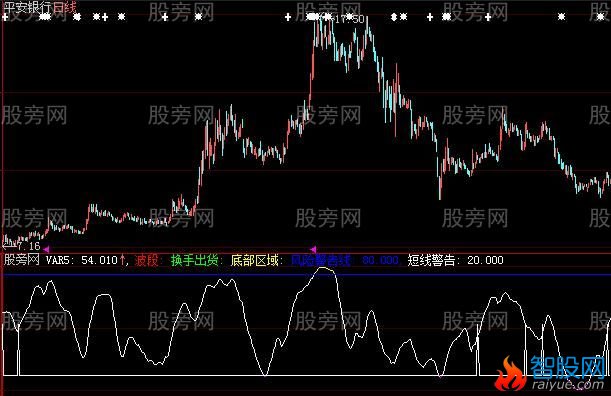
Task: Click the blue 风险警告线 label
Action: pyautogui.click(x=321, y=260)
